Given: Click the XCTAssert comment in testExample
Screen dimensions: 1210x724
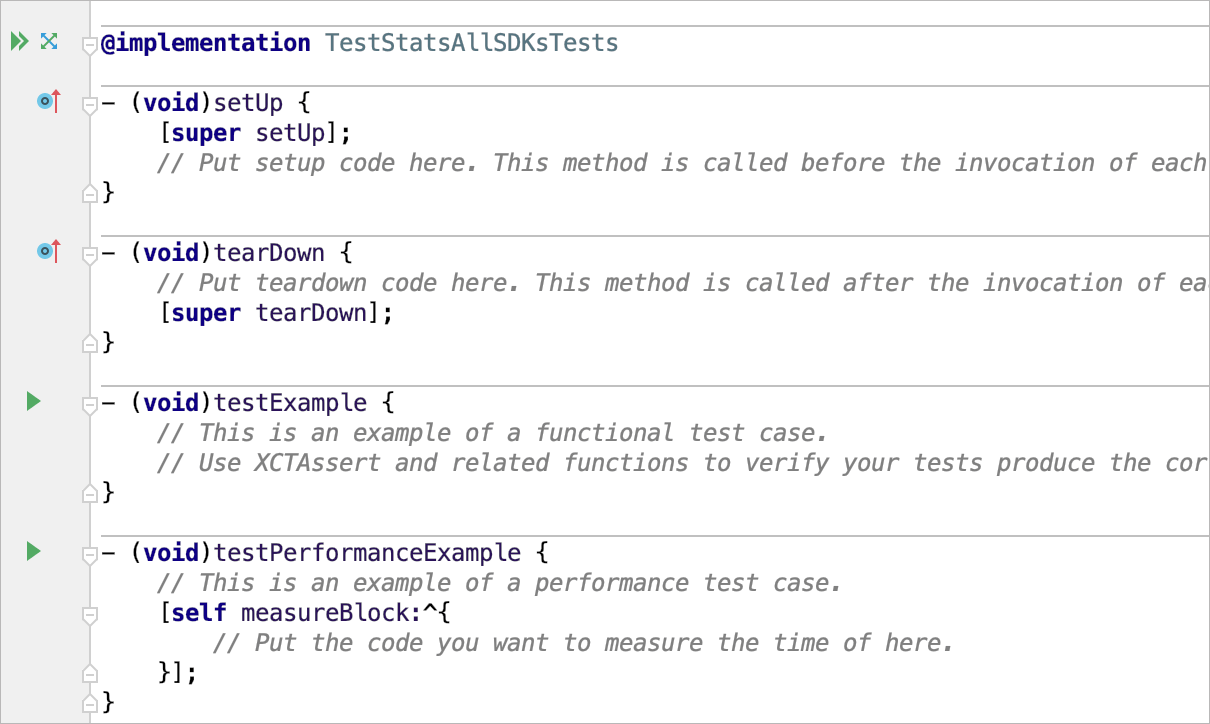Looking at the screenshot, I should 600,462.
